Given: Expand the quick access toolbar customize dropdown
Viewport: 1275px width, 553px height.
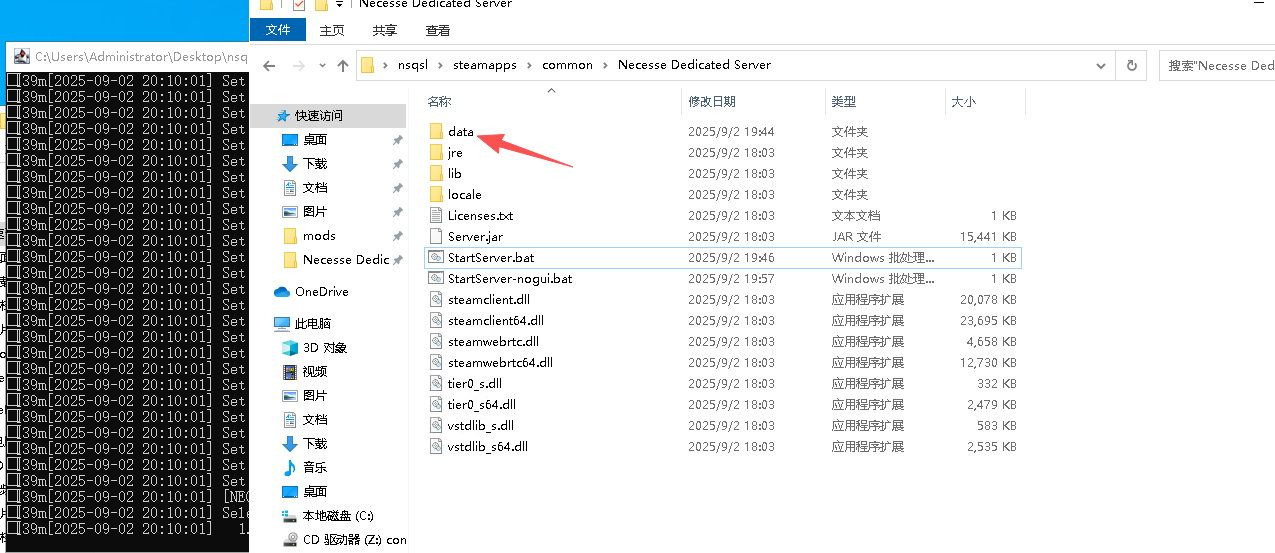Looking at the screenshot, I should pyautogui.click(x=341, y=5).
